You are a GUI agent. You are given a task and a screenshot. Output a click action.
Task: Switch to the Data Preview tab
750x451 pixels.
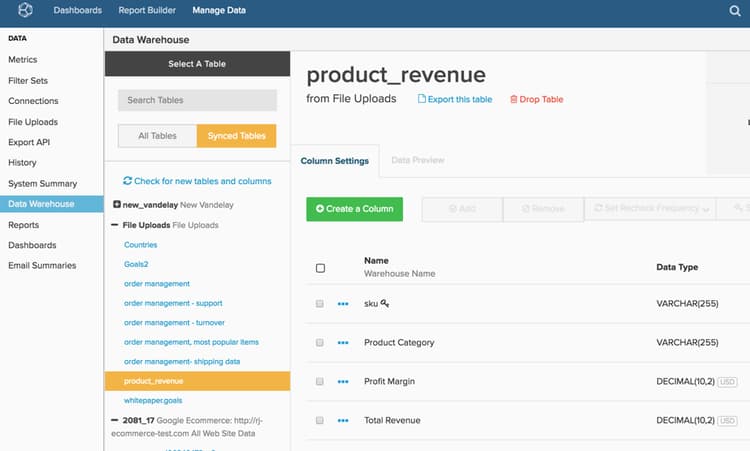pyautogui.click(x=417, y=160)
